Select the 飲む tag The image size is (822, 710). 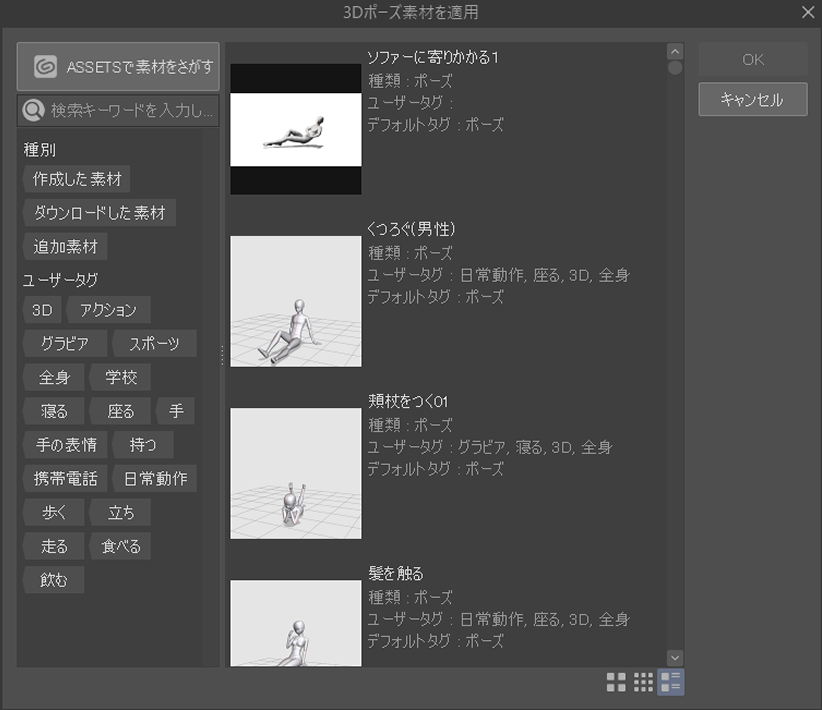(x=53, y=579)
